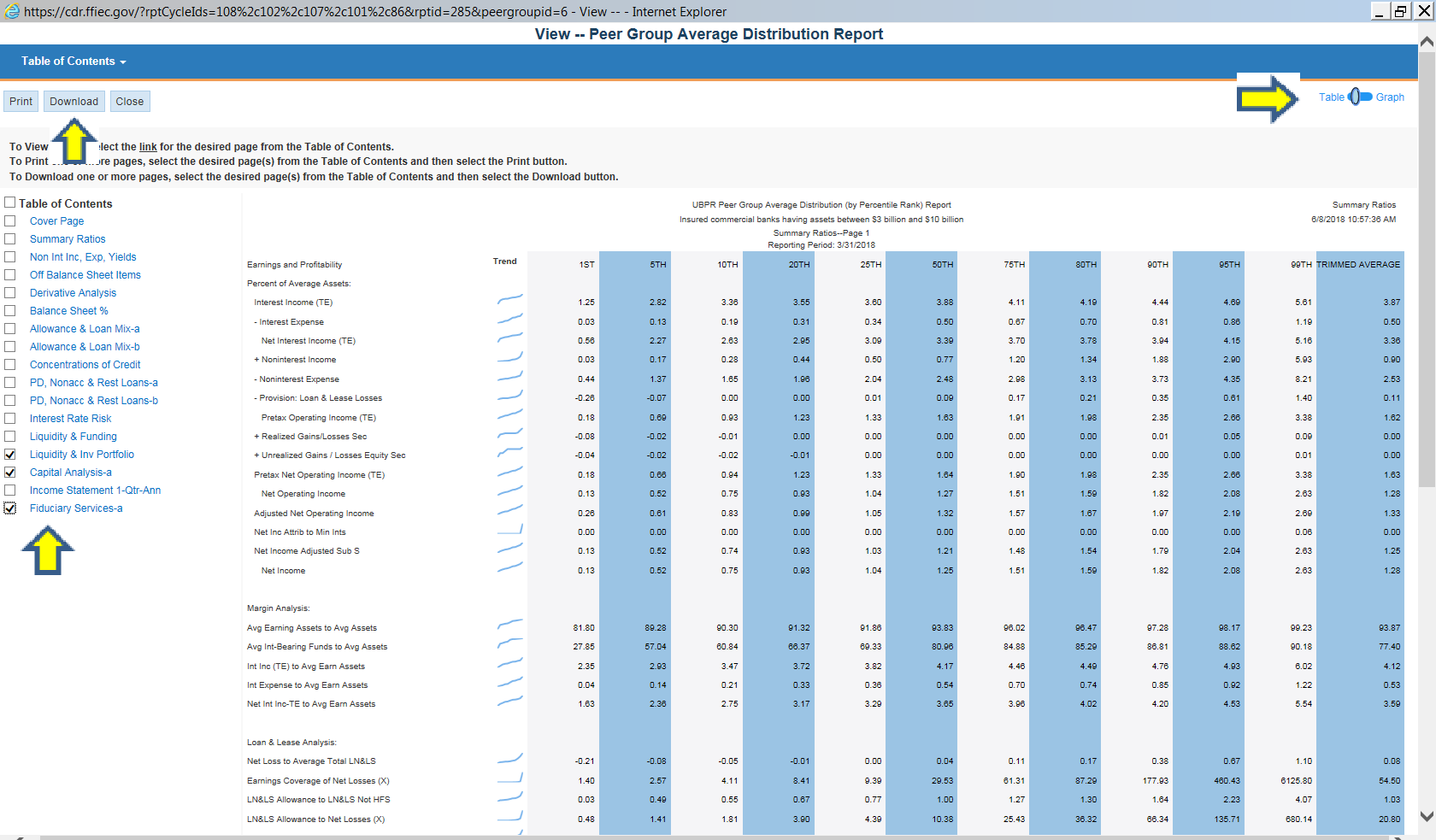The image size is (1436, 840).
Task: Click the yellow arrow pointing to Table/Graph toggle
Action: (x=1268, y=99)
